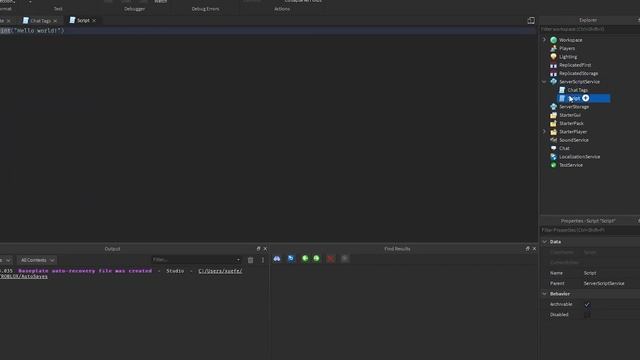This screenshot has height=360, width=640.
Task: Toggle the Archivable checkbox
Action: pyautogui.click(x=587, y=304)
